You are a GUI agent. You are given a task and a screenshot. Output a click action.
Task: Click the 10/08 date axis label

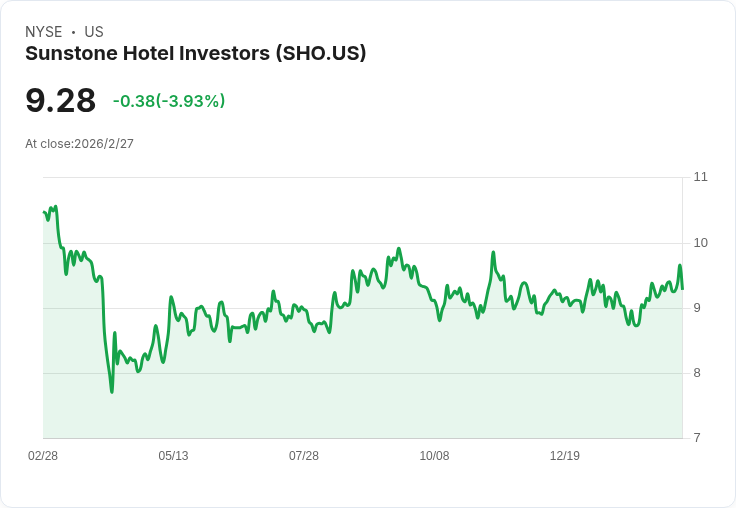[x=434, y=456]
